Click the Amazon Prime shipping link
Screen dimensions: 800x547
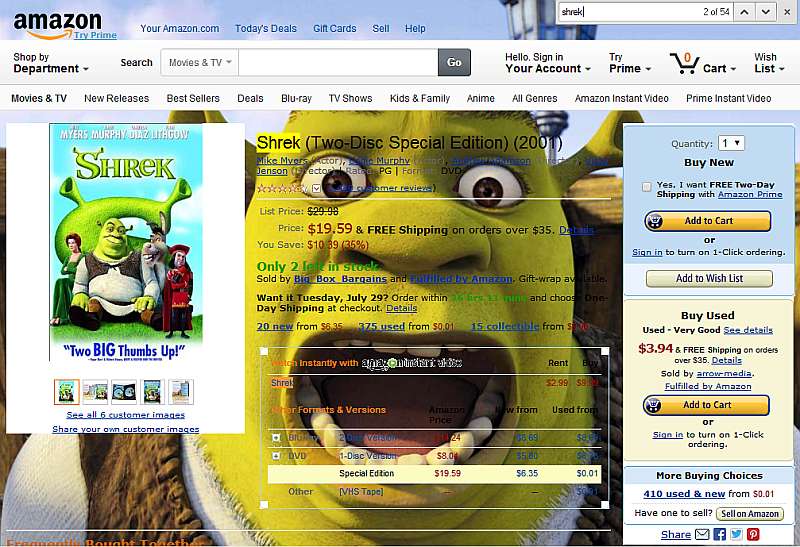click(750, 194)
